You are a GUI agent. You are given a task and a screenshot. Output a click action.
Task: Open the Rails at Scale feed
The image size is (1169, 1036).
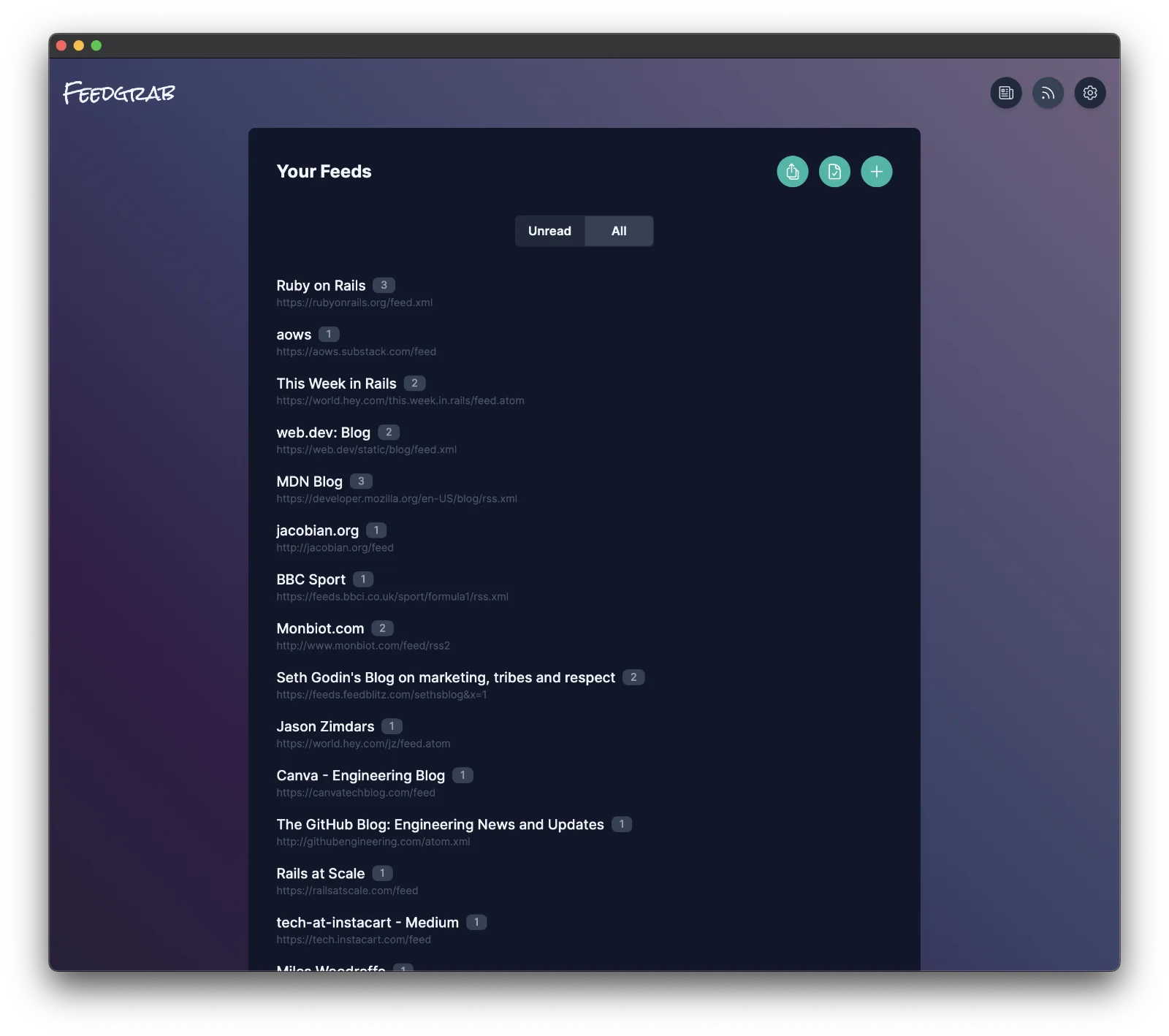320,873
